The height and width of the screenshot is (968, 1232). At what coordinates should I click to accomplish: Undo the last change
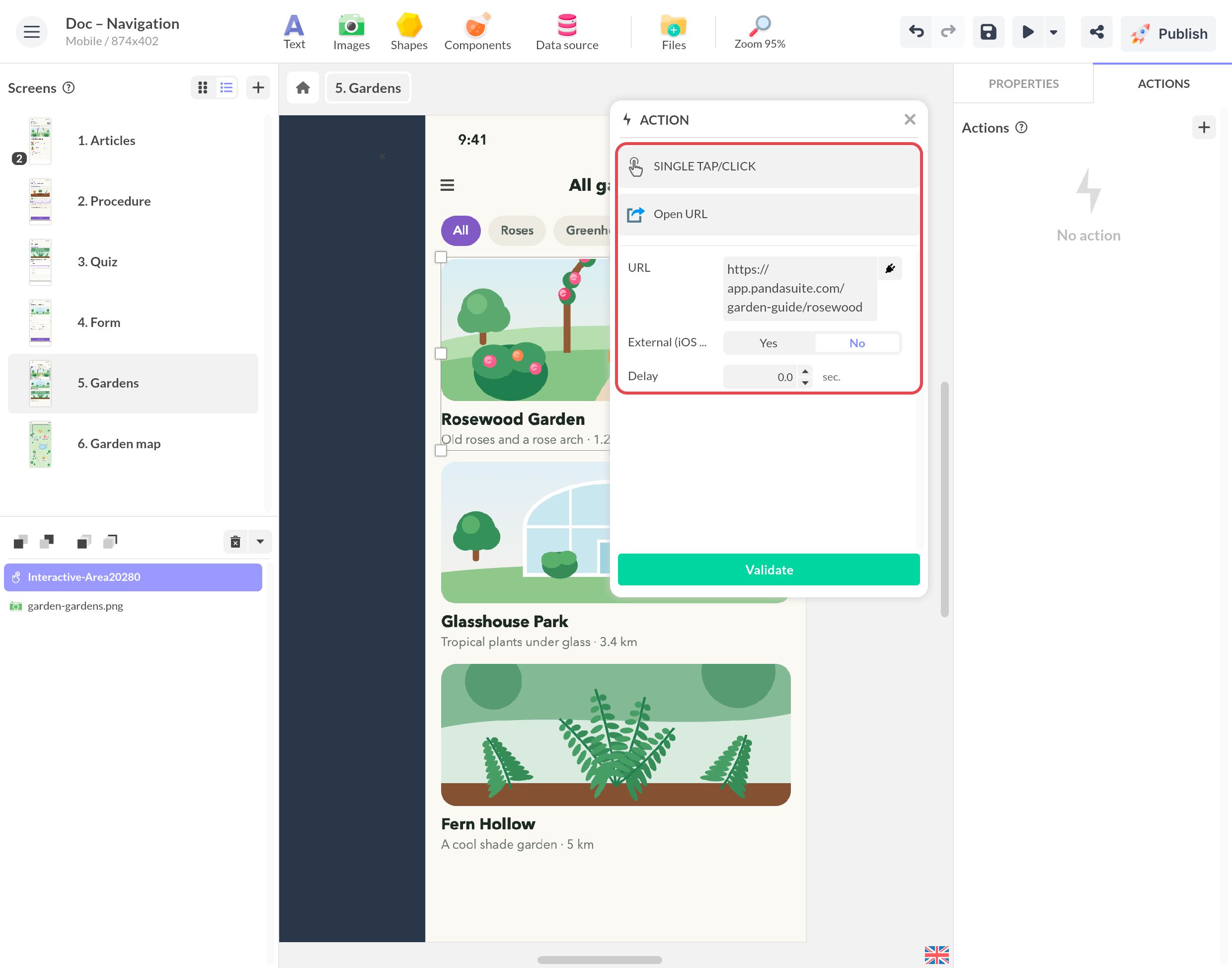916,32
